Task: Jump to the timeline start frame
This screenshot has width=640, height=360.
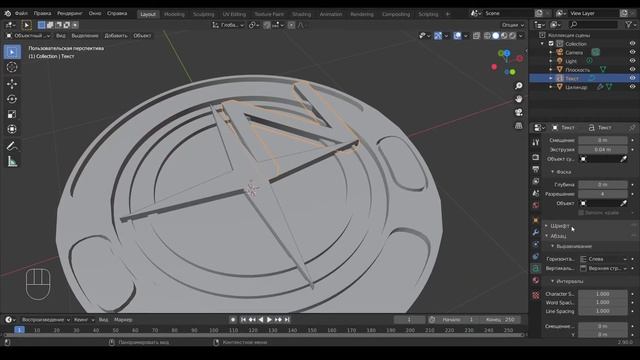Action: tap(243, 320)
